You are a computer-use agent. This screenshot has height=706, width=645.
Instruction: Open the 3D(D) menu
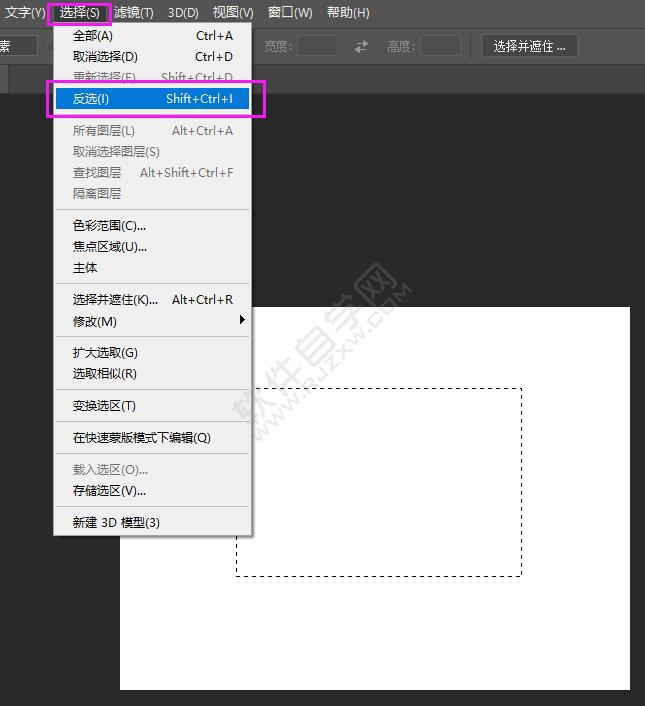[x=183, y=13]
